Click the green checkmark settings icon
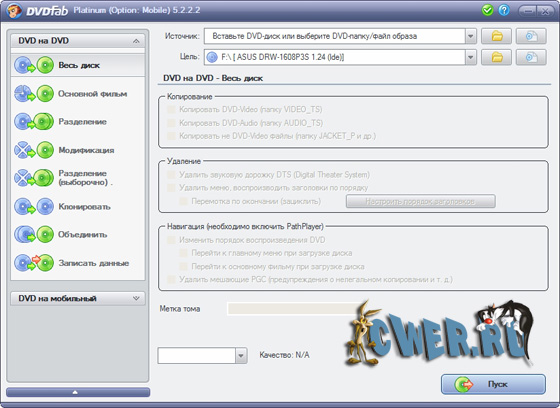This screenshot has height=408, width=560. pos(487,10)
